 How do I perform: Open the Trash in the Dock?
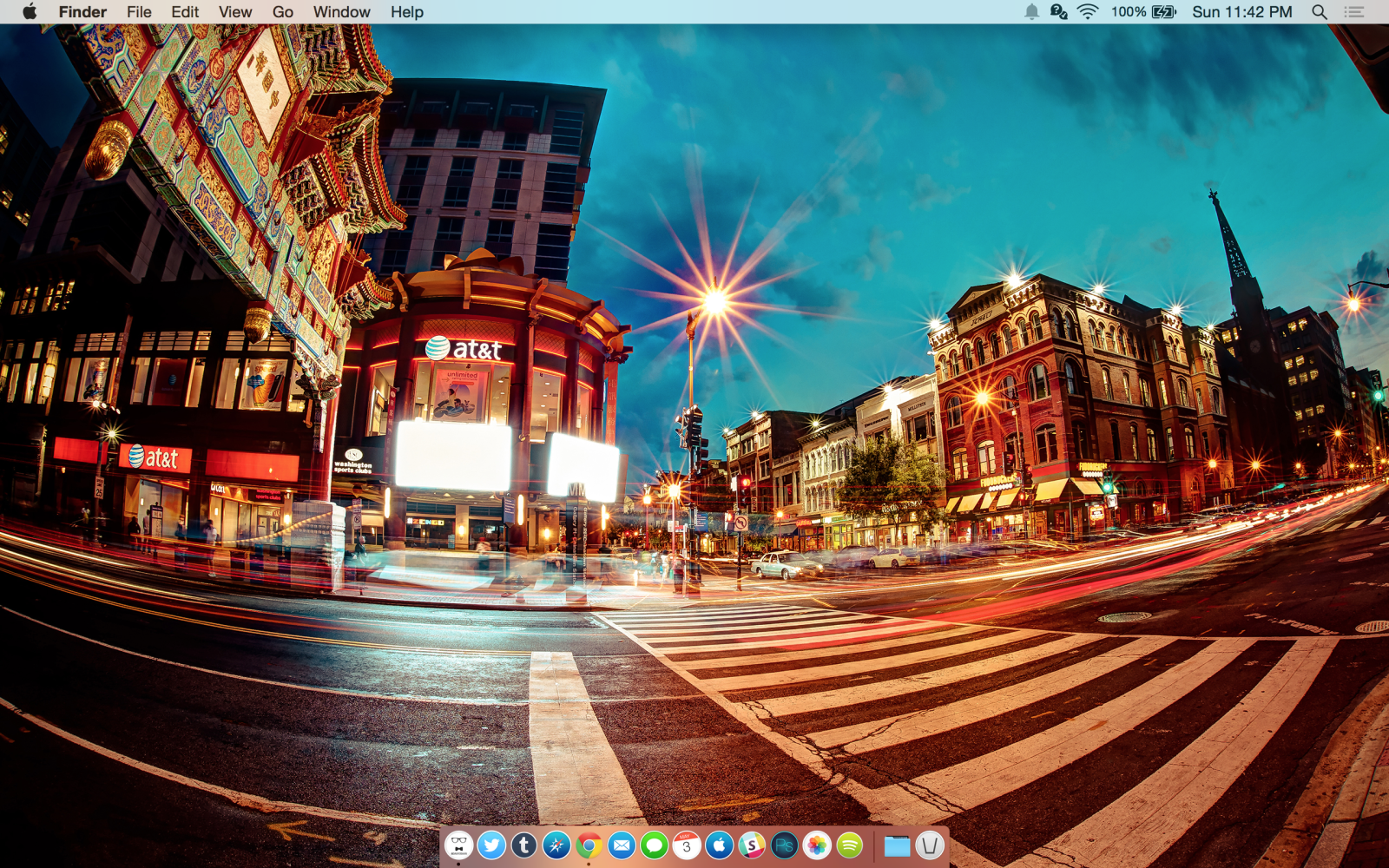pos(930,845)
